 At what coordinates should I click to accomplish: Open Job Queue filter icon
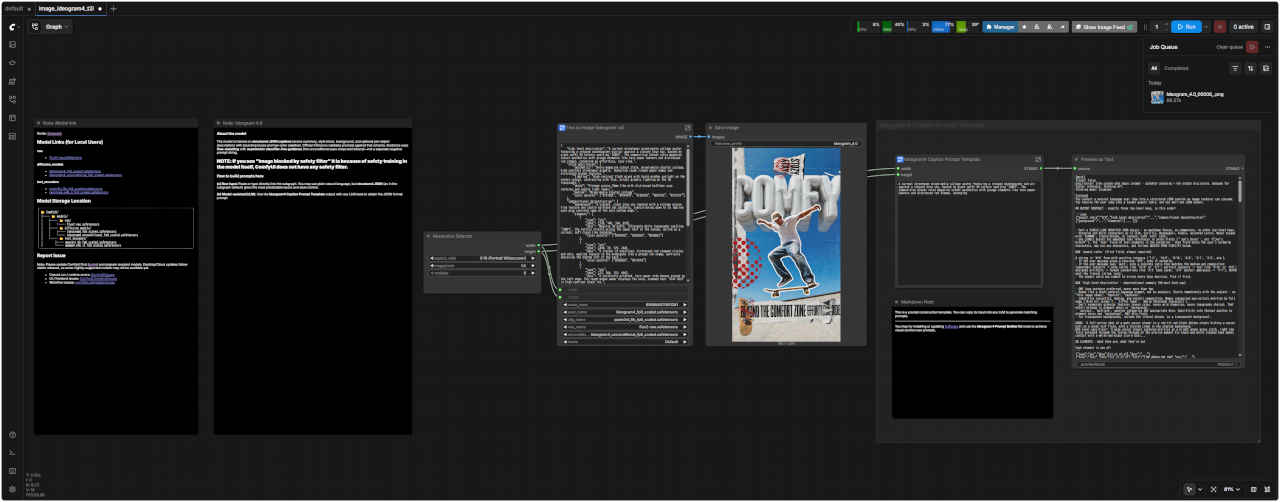pos(1235,68)
